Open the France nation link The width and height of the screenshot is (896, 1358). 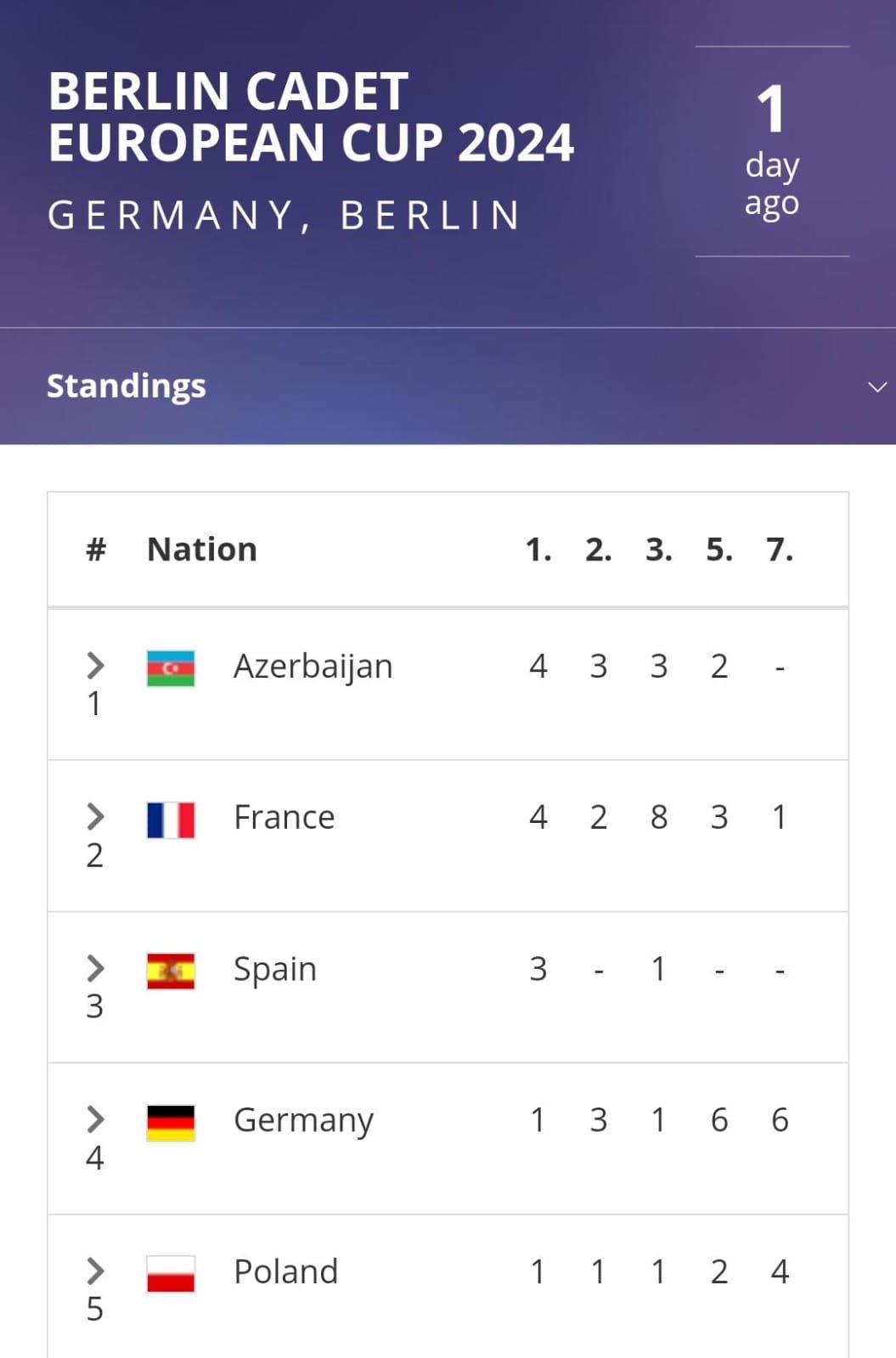pos(284,818)
